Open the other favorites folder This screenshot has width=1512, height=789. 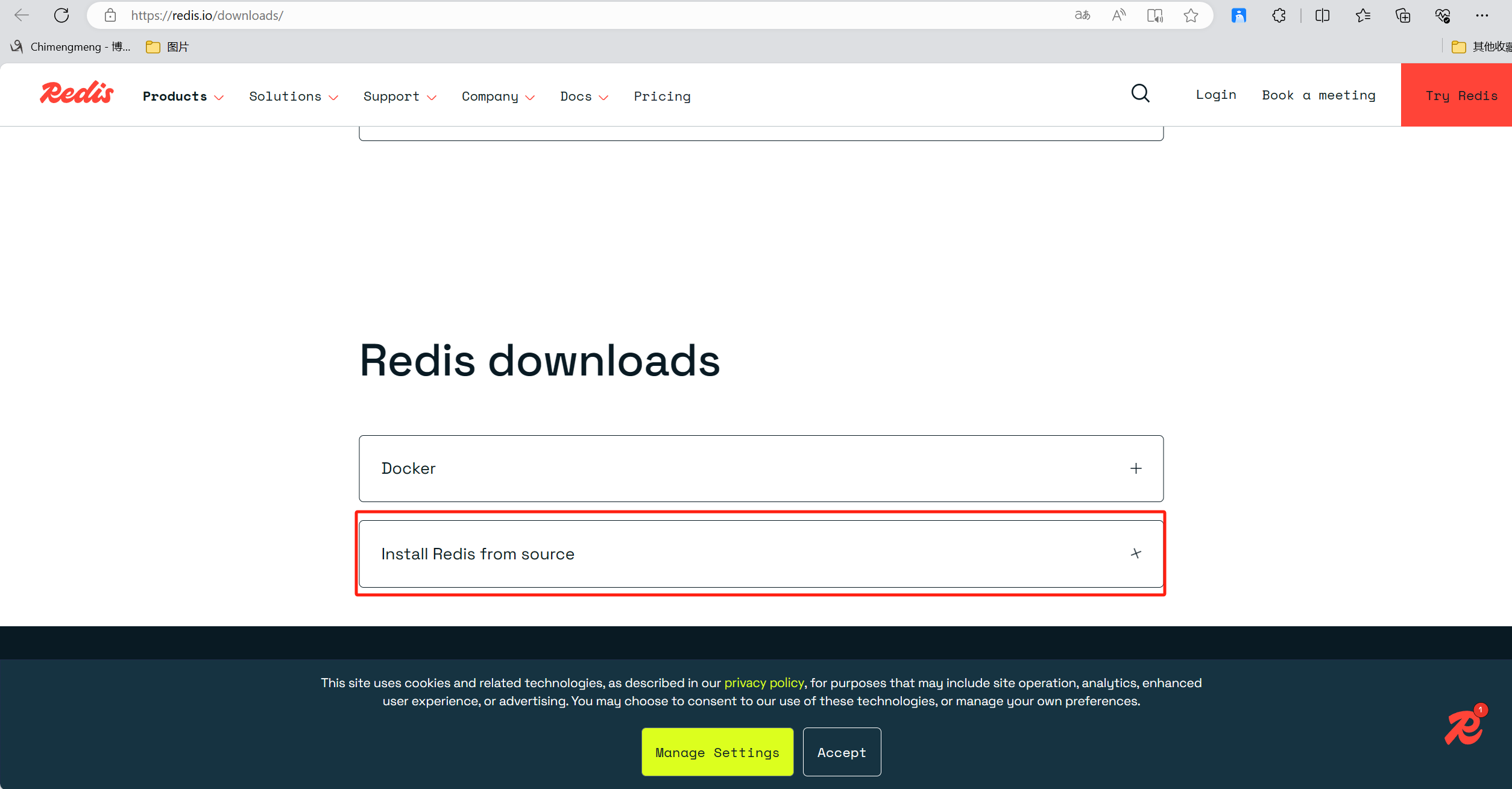(x=1481, y=46)
